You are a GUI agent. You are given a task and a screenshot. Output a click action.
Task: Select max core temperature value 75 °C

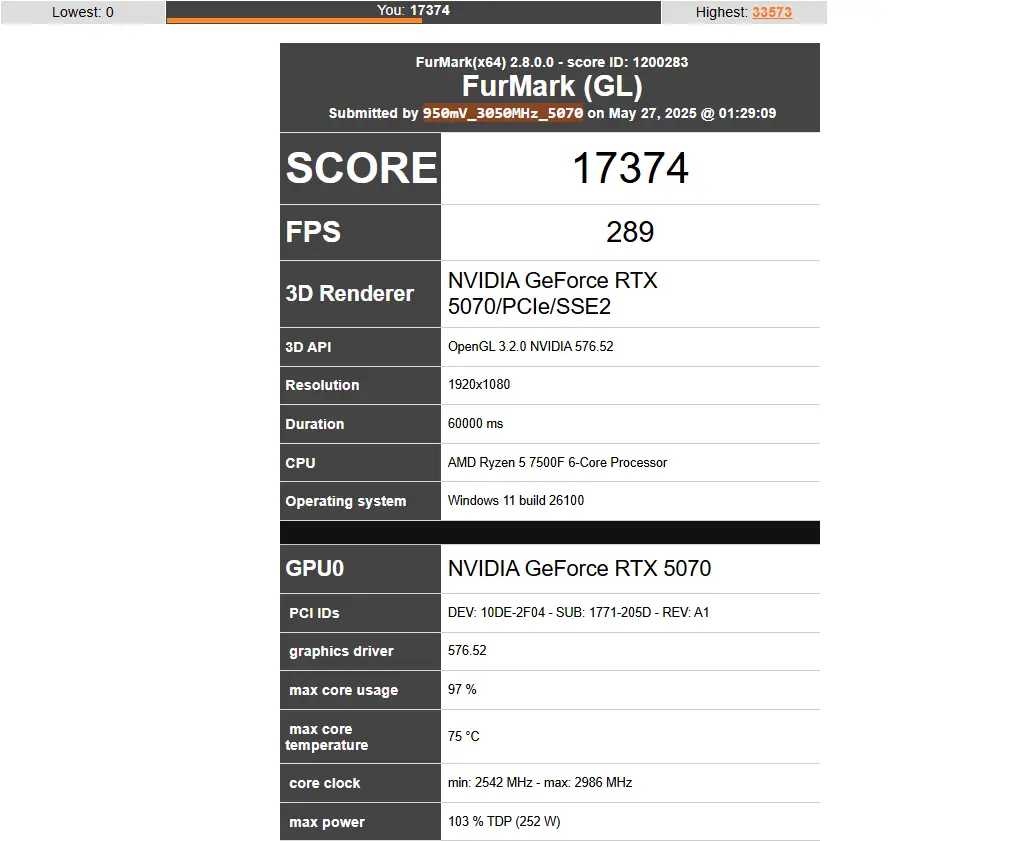point(463,736)
